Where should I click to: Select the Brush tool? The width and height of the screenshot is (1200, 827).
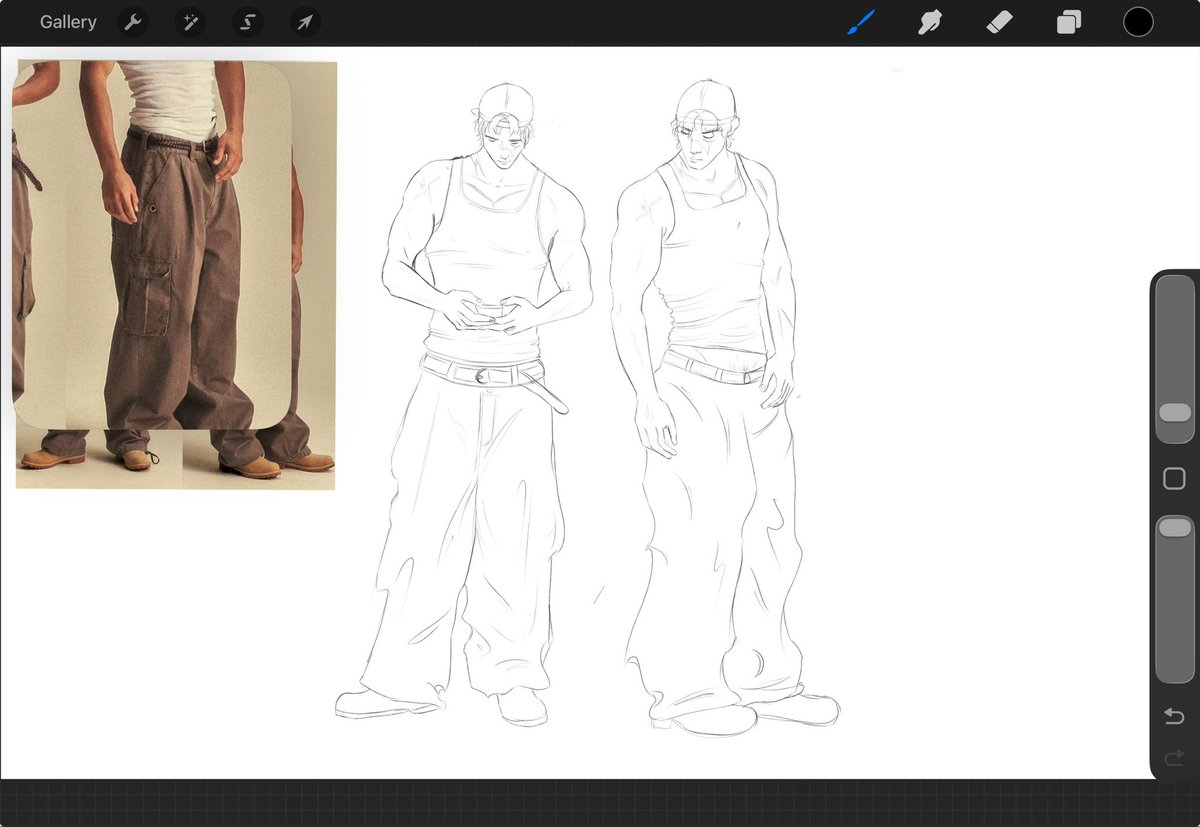point(861,22)
